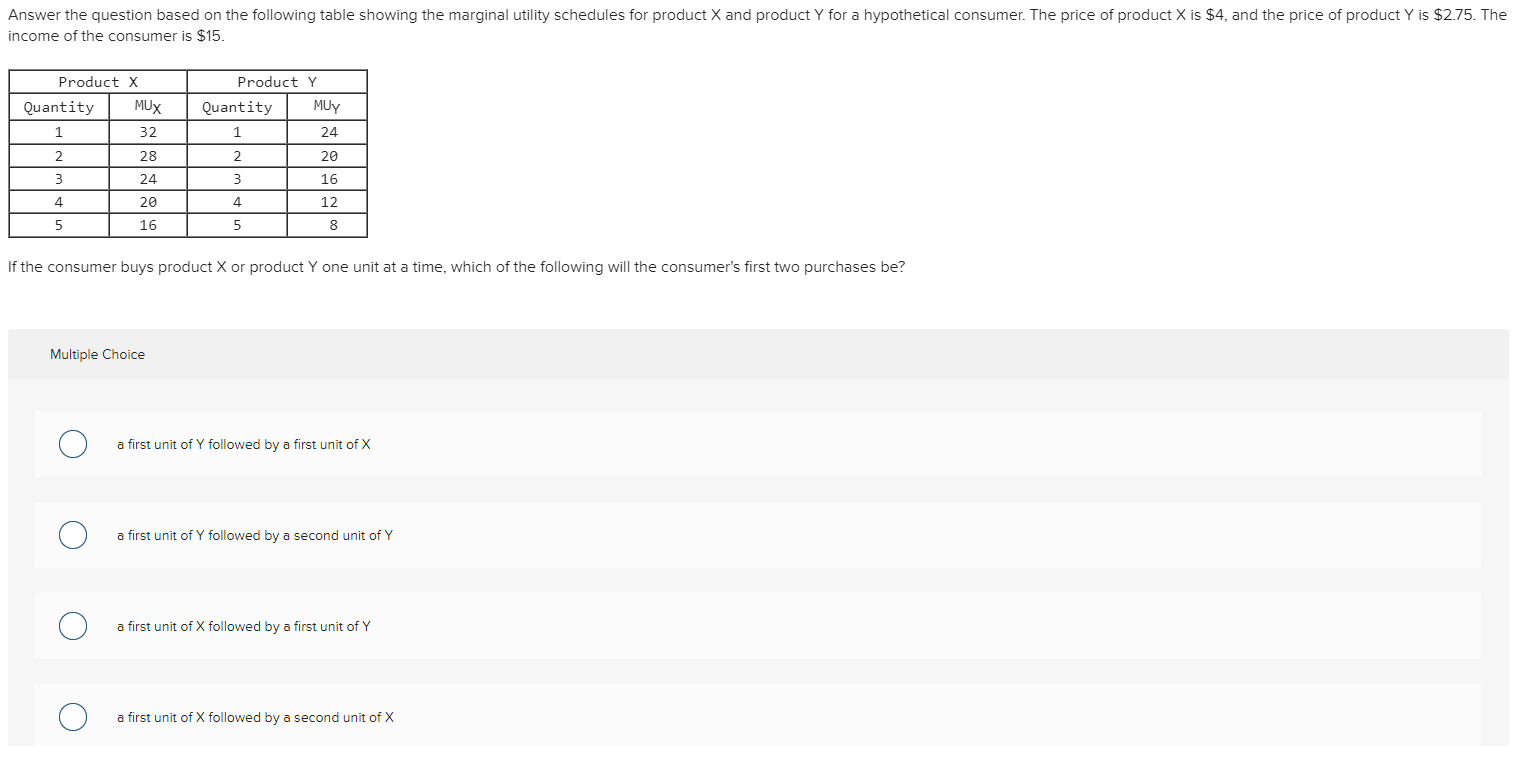Click the 'Product Y' table header cell
The height and width of the screenshot is (761, 1523).
pos(276,81)
